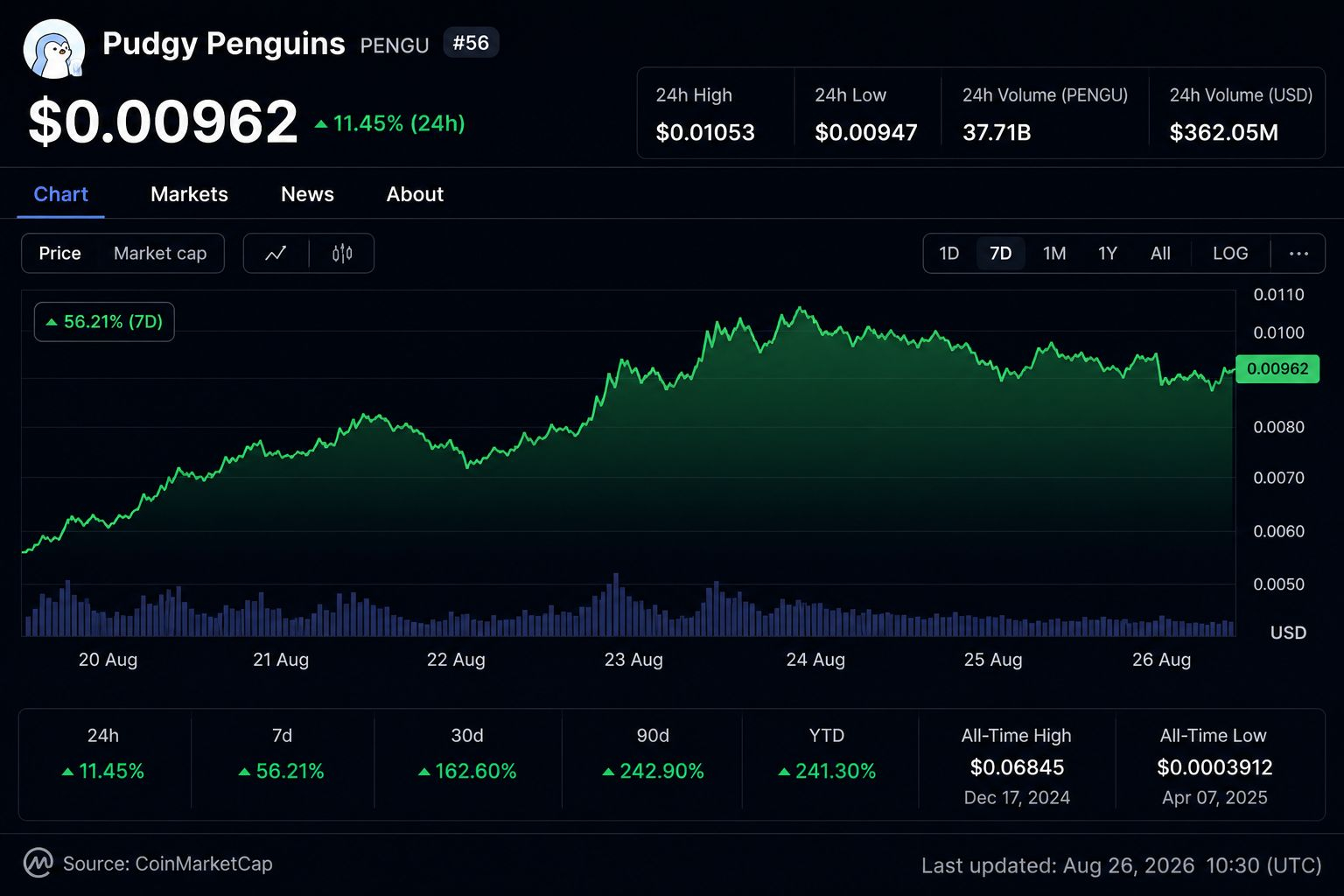Select the 1D time range
The width and height of the screenshot is (1344, 896).
(x=949, y=254)
